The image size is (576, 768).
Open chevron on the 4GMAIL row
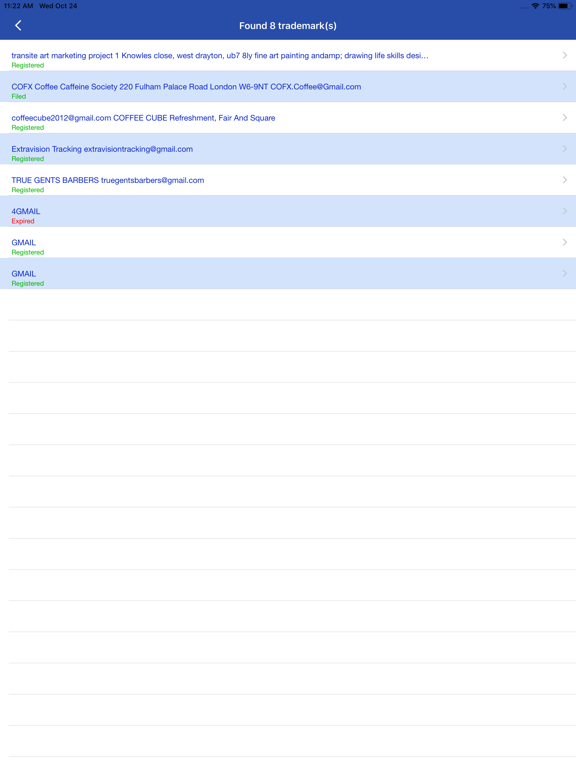click(565, 211)
